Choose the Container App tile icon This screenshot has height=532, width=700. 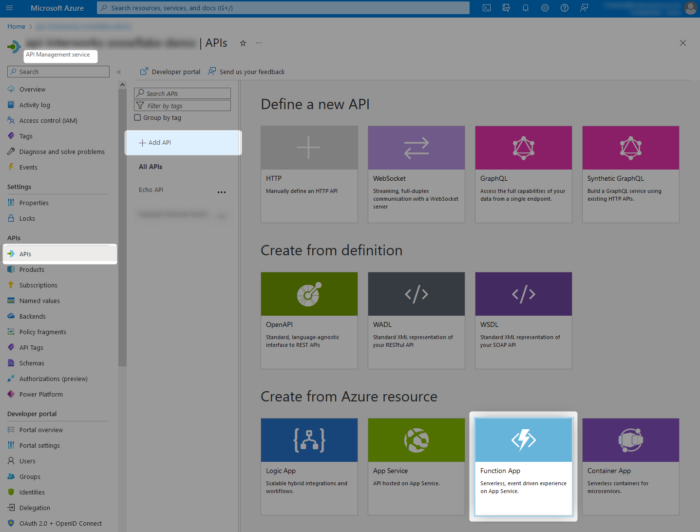(630, 440)
